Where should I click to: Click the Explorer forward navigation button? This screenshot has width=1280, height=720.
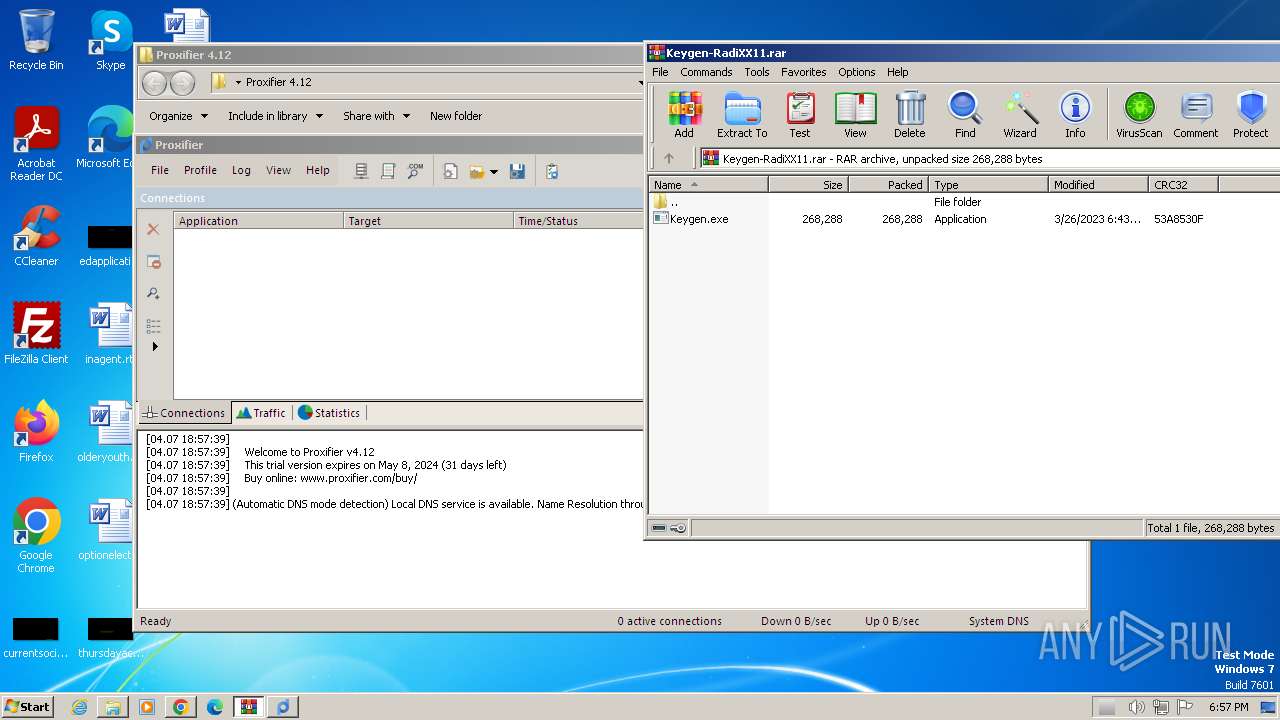point(182,83)
